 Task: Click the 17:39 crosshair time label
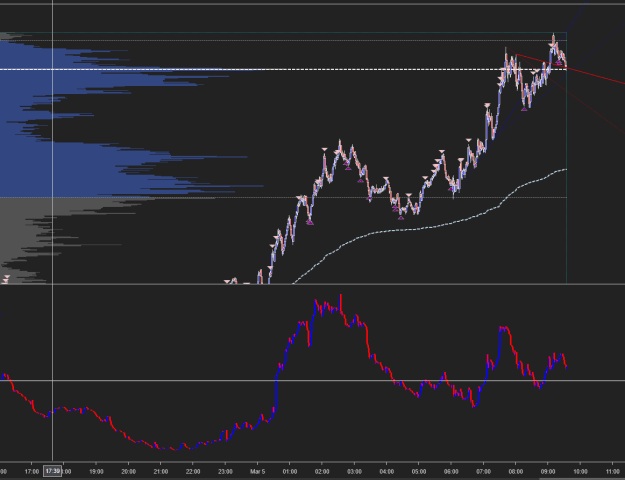53,471
